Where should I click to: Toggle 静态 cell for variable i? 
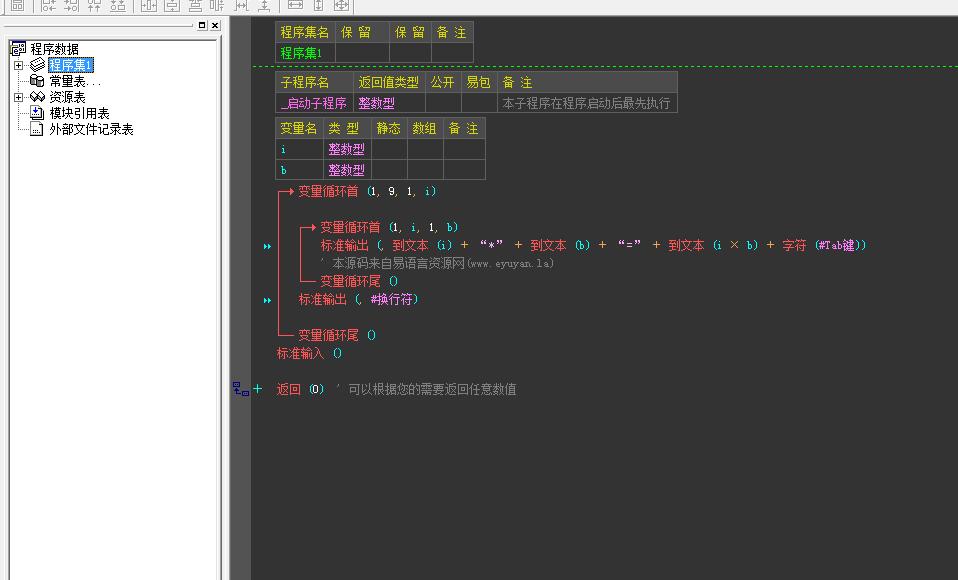389,149
